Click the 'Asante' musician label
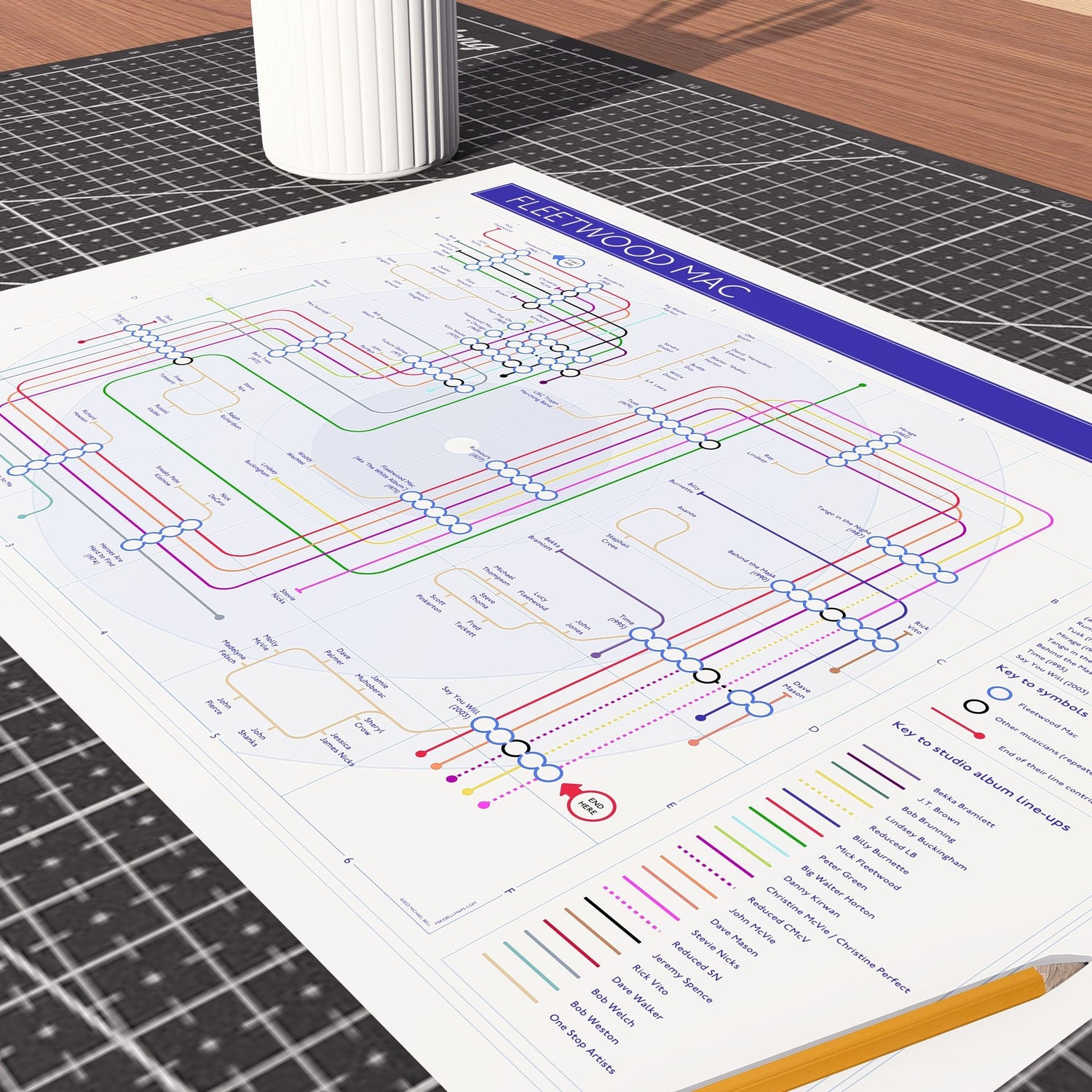The height and width of the screenshot is (1092, 1092). pyautogui.click(x=687, y=510)
